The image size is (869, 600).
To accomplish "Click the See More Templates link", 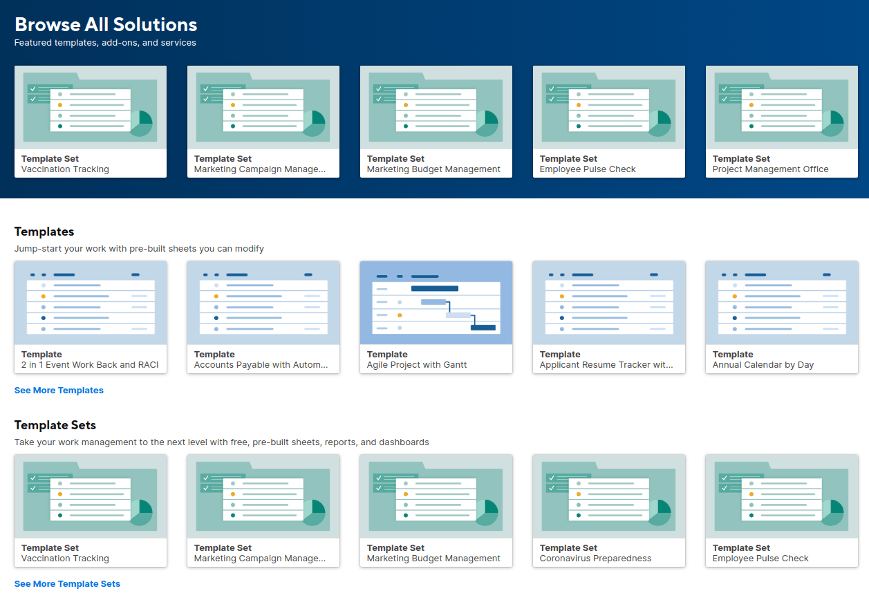I will coord(58,390).
